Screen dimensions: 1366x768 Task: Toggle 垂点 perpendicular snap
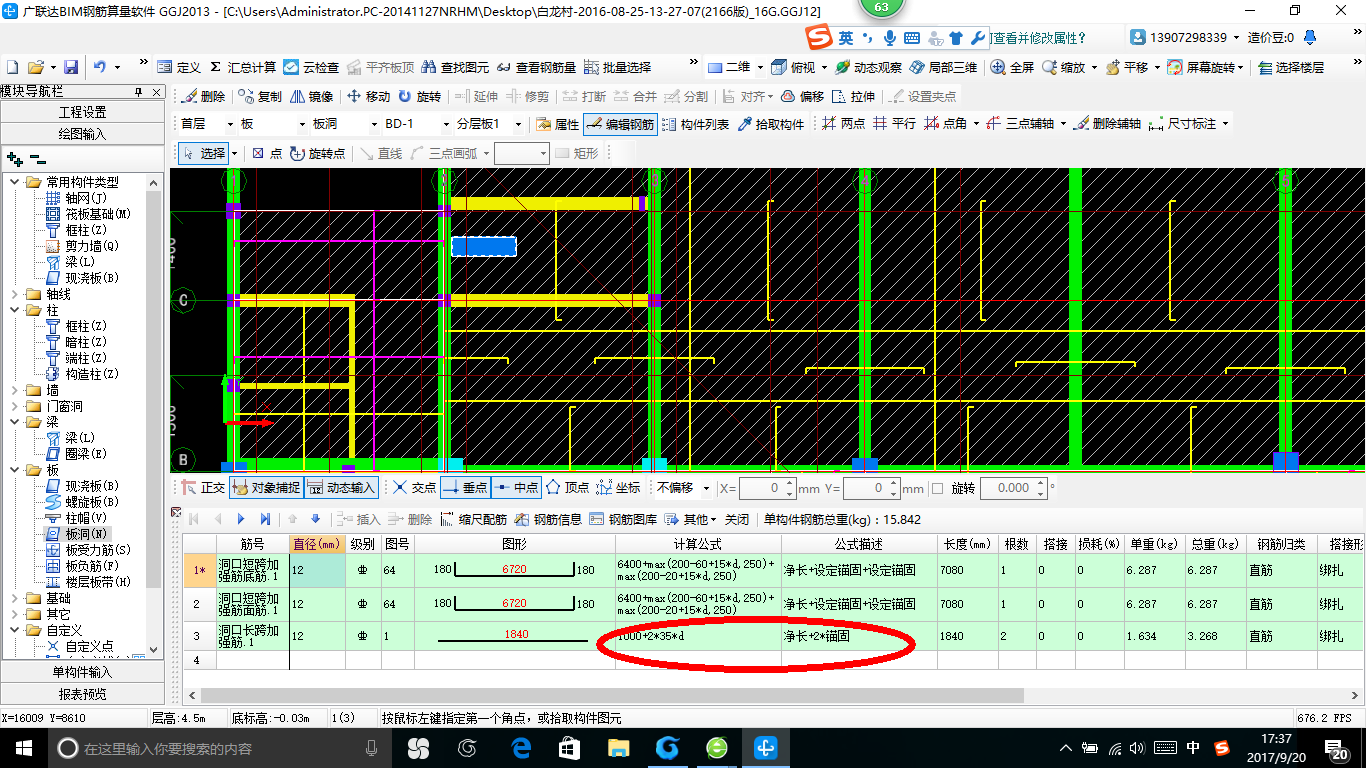click(x=465, y=488)
